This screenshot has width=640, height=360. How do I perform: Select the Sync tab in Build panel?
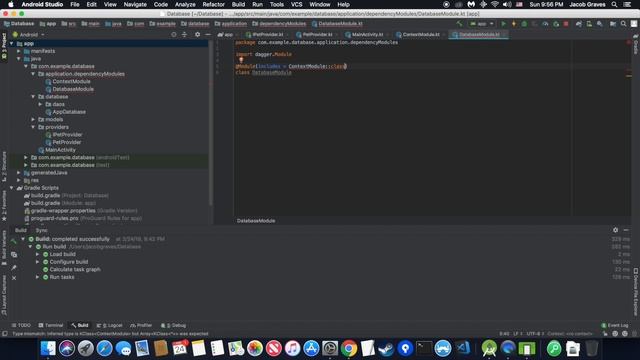pyautogui.click(x=41, y=230)
